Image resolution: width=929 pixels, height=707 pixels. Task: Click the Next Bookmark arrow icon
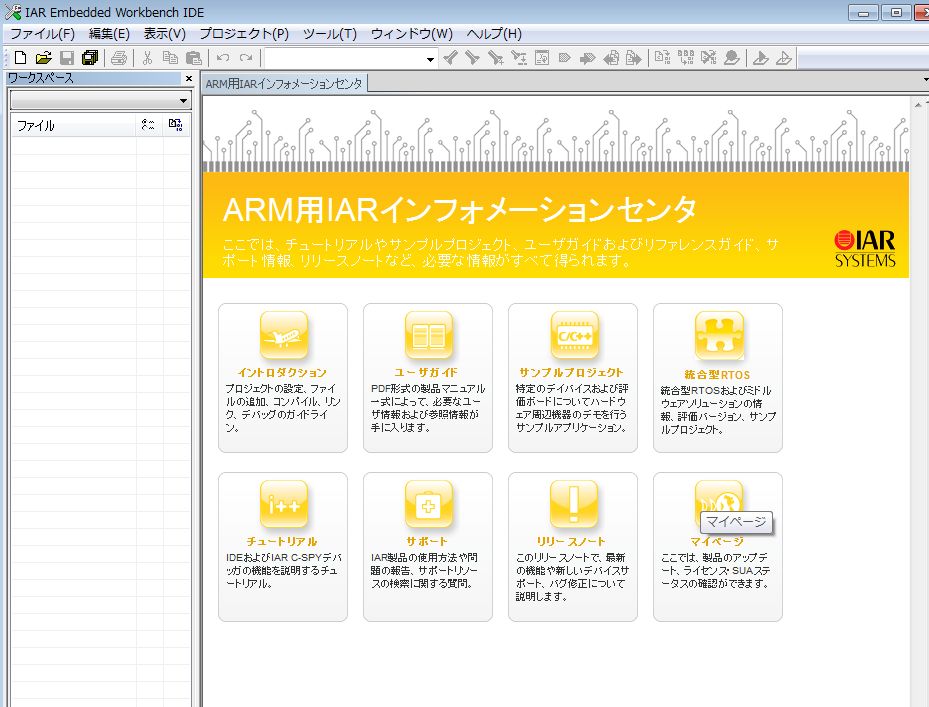coord(587,57)
